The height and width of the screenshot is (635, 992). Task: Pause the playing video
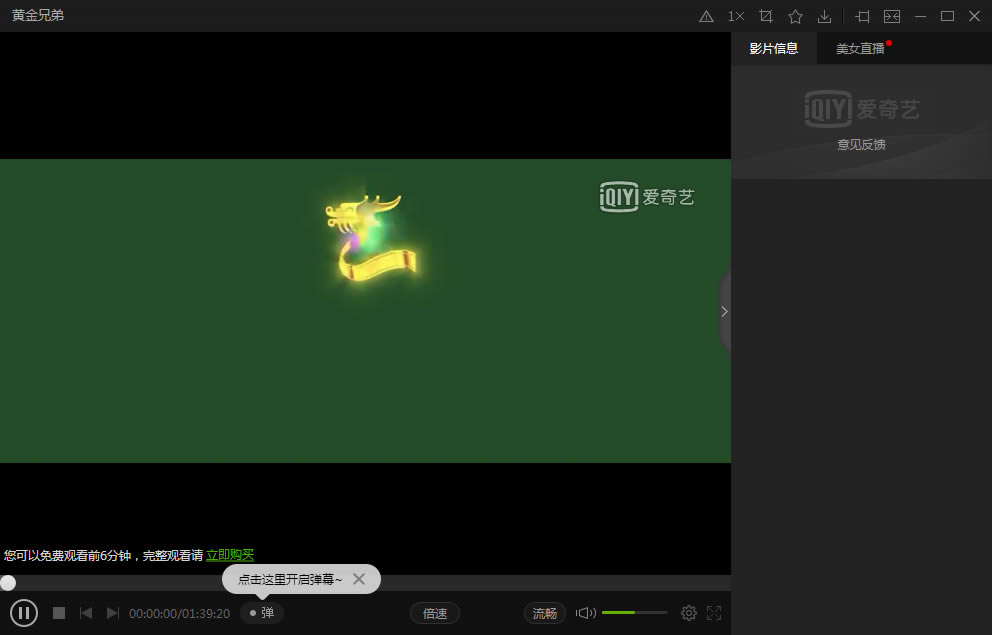pos(24,613)
